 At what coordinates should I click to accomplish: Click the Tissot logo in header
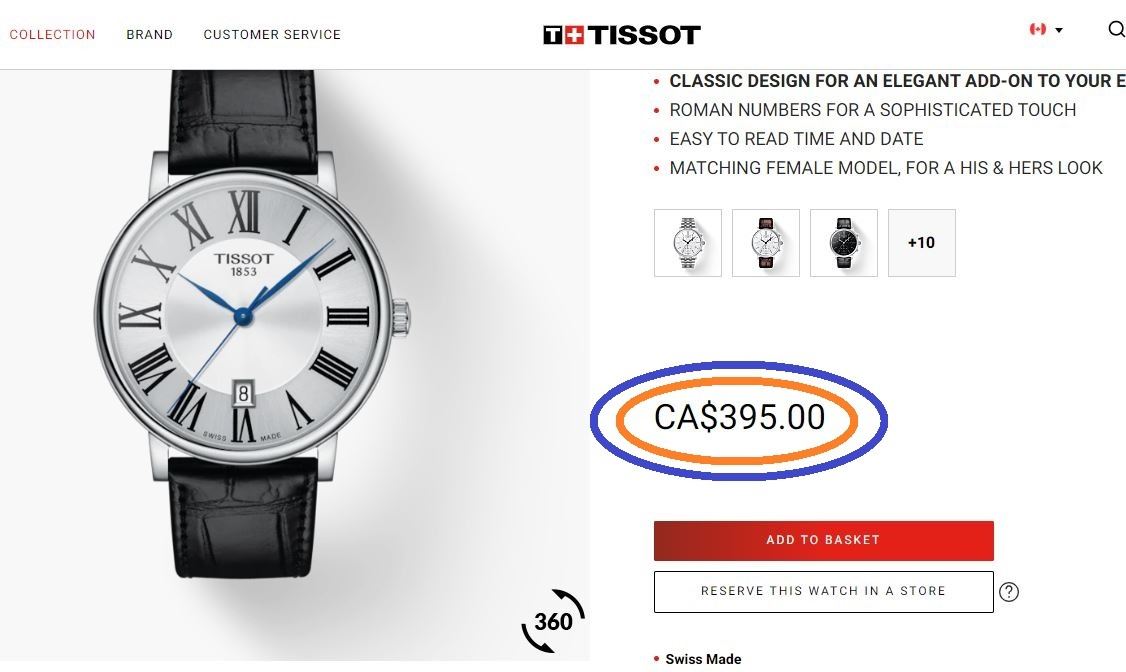tap(622, 34)
